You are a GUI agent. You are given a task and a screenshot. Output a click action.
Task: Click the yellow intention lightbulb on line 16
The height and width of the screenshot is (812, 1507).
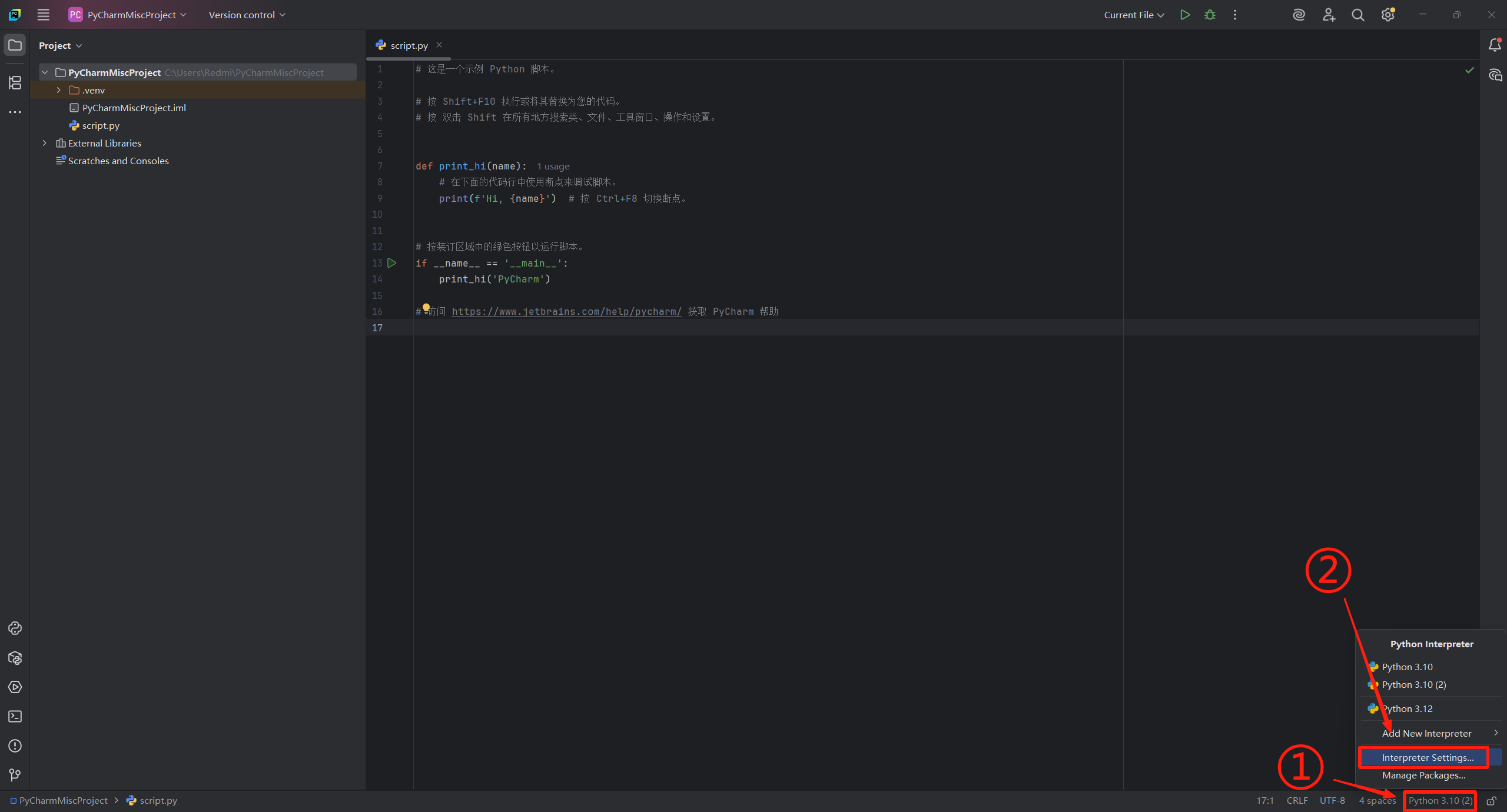pos(426,308)
